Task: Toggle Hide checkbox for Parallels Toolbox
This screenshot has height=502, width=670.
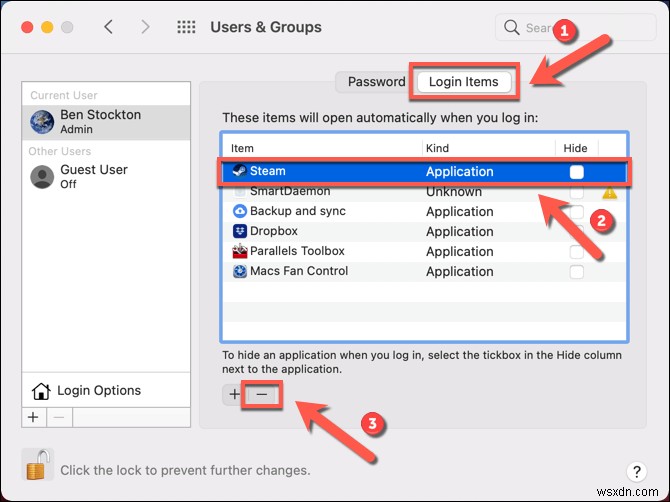Action: (576, 252)
